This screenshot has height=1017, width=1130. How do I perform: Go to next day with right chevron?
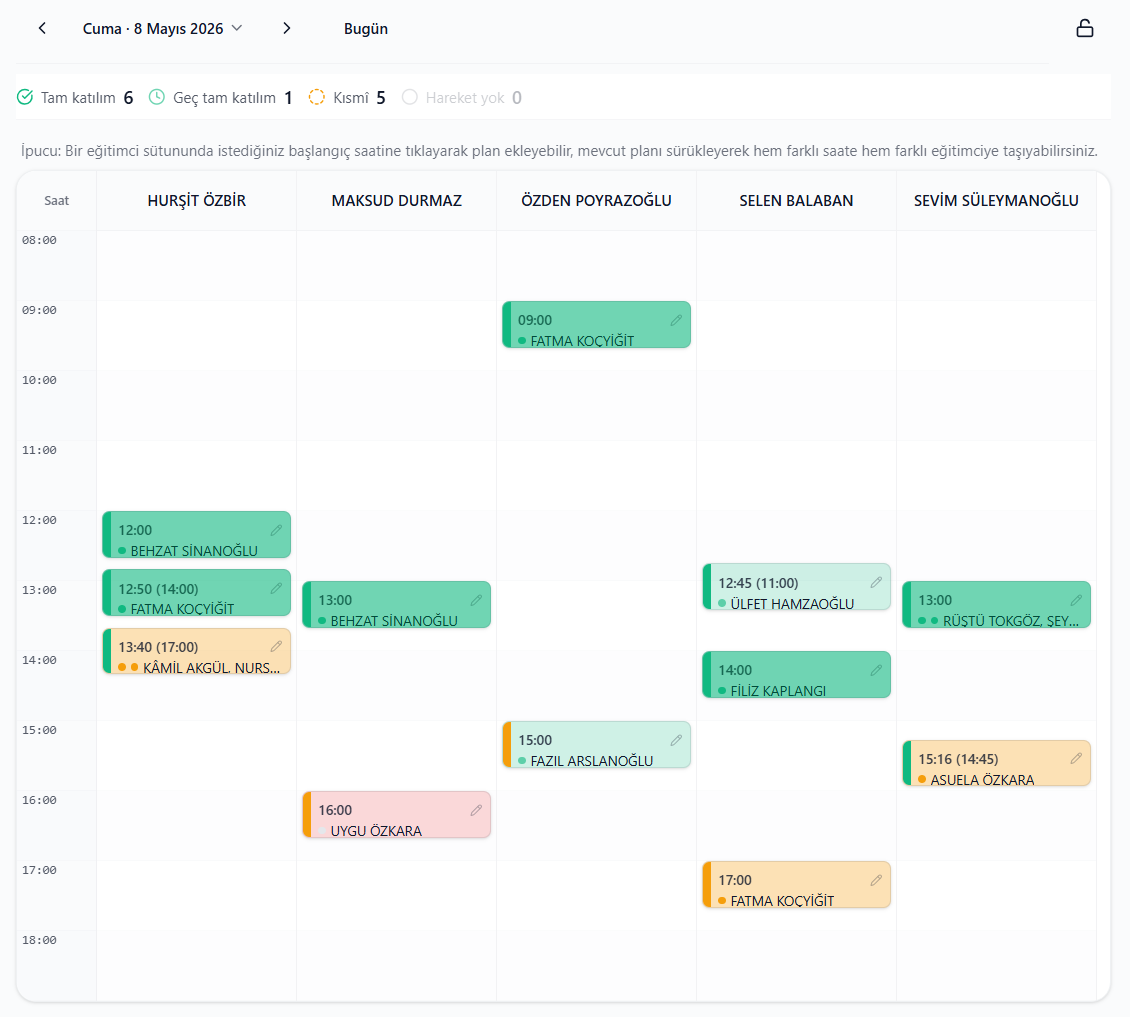point(287,28)
